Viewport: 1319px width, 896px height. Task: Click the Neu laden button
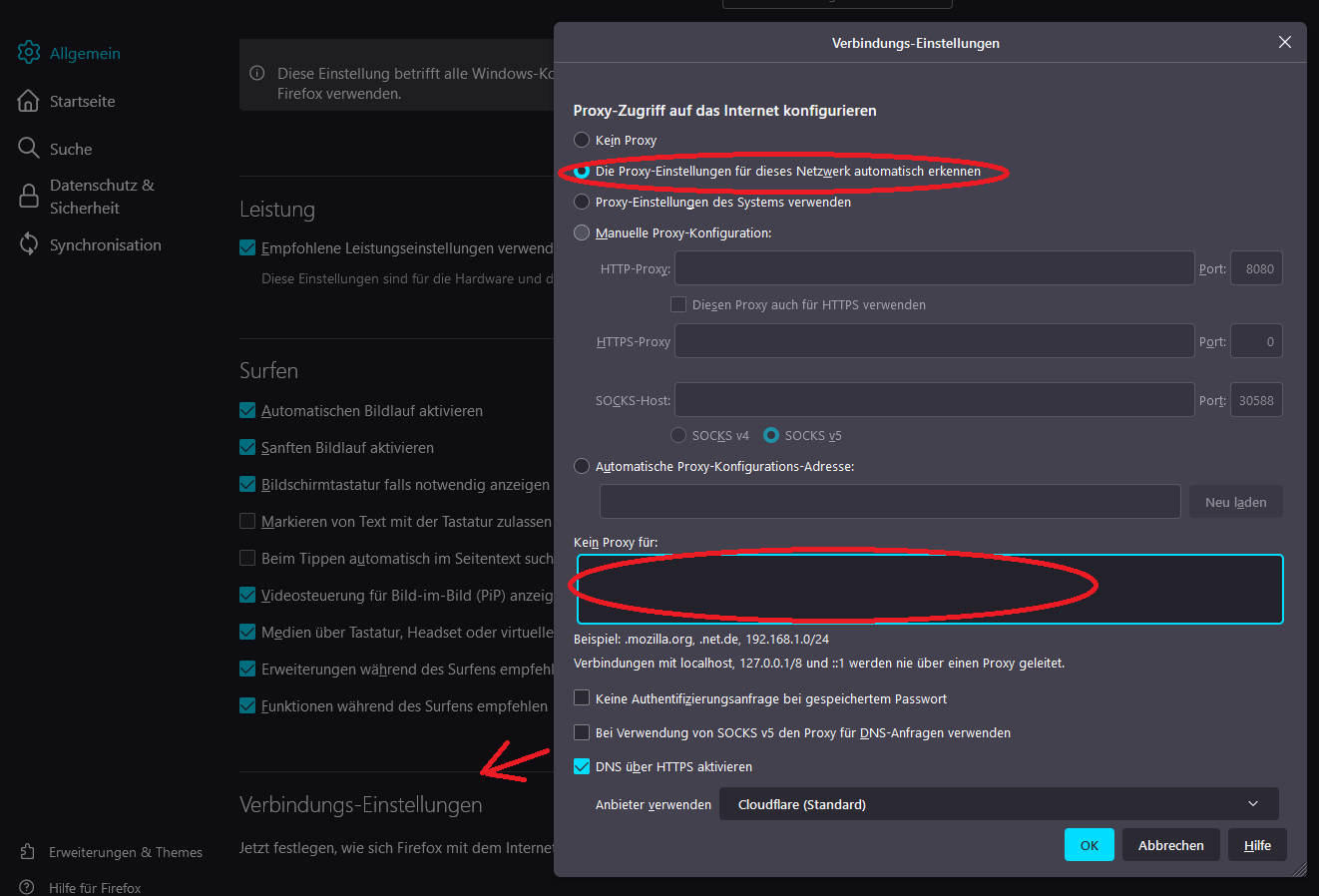click(x=1236, y=502)
